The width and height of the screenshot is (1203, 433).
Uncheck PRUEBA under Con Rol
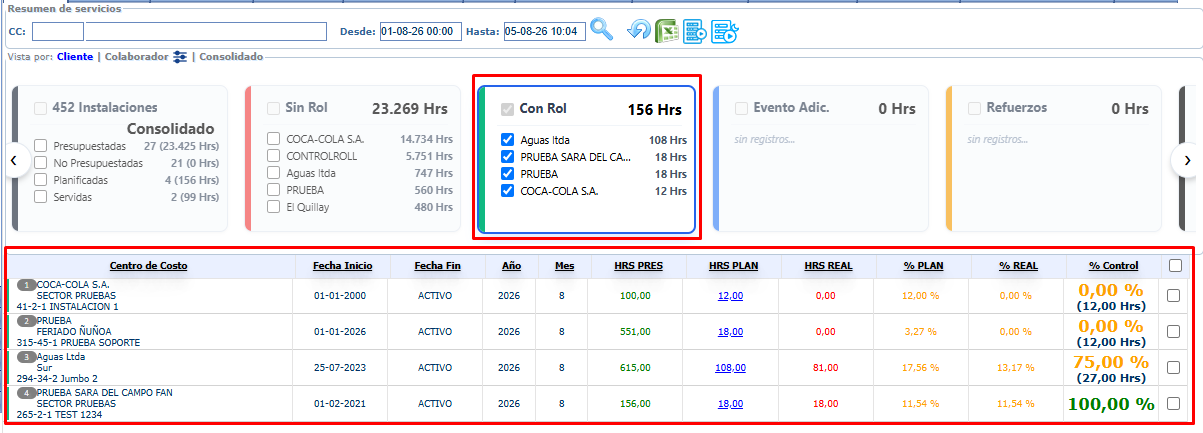507,174
